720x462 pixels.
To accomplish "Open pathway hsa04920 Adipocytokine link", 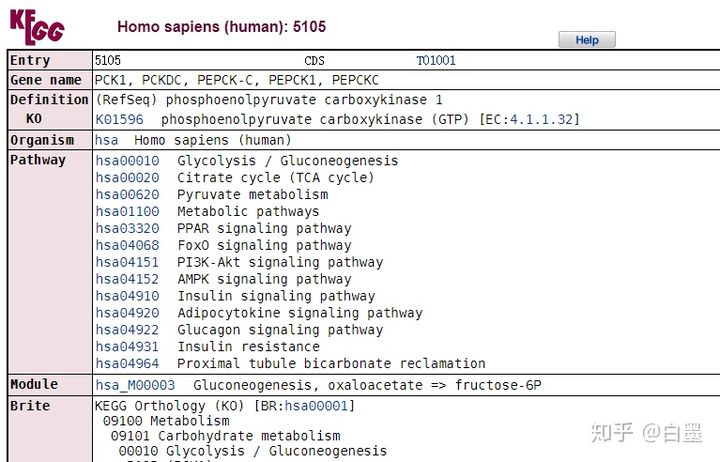I will 127,313.
